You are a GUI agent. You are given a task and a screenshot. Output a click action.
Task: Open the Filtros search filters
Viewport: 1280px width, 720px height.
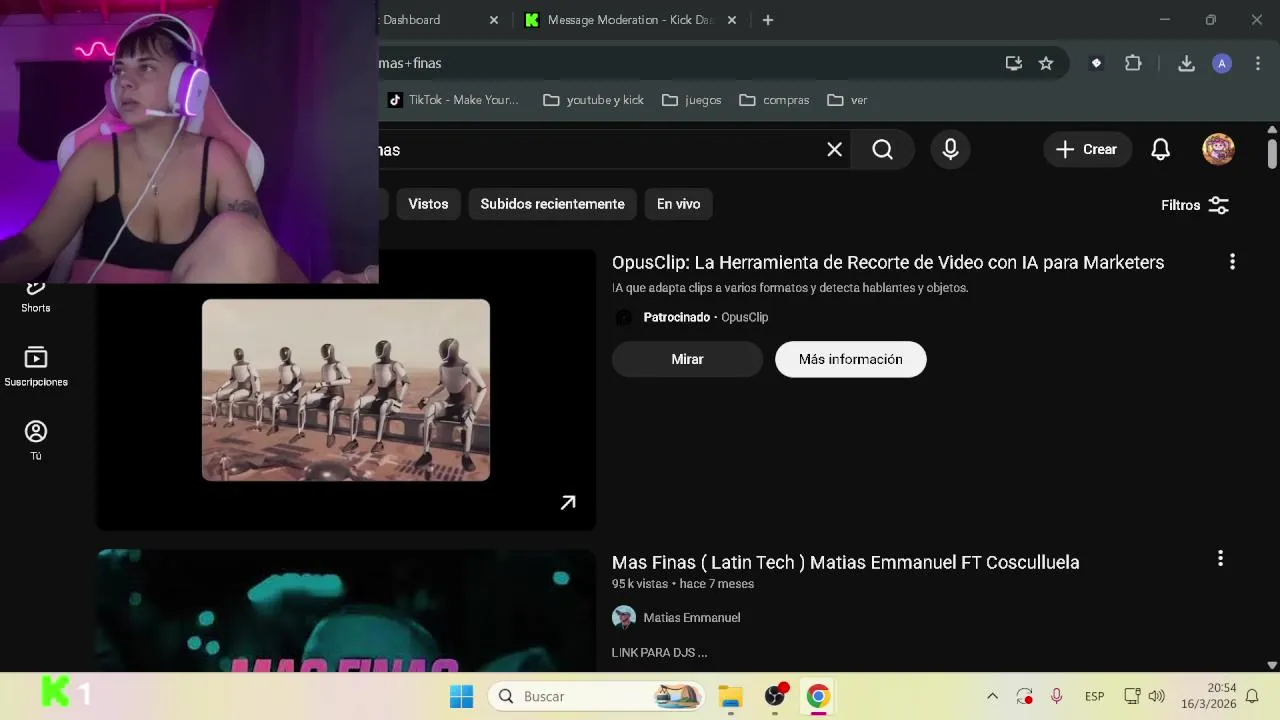pos(1195,205)
